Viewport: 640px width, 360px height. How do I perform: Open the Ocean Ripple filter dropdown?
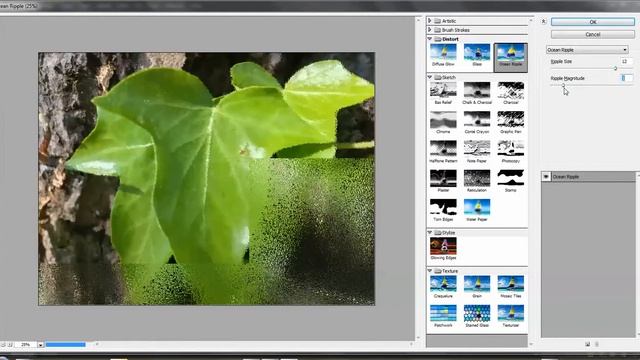587,50
